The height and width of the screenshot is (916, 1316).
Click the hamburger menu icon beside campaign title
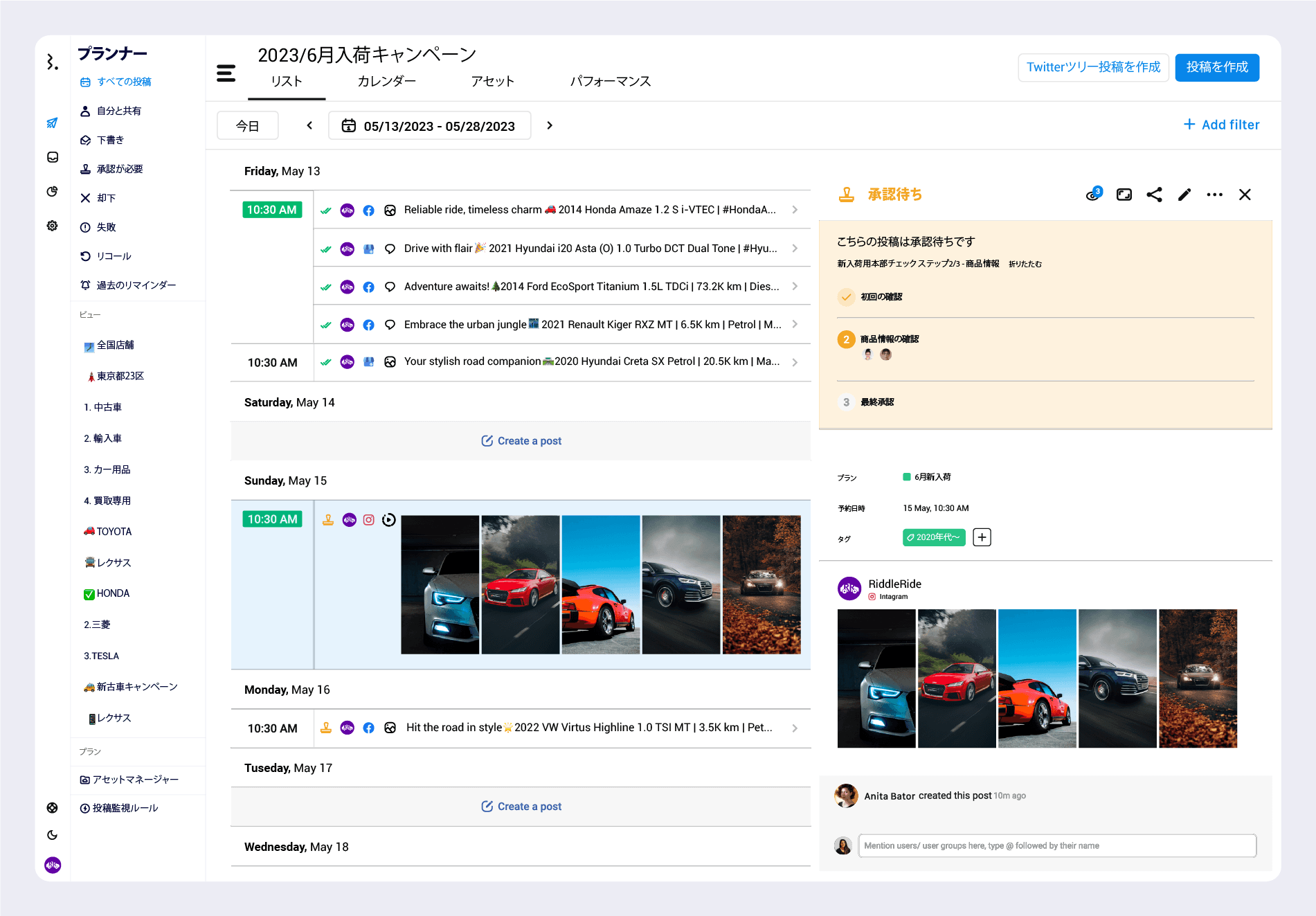pyautogui.click(x=226, y=73)
